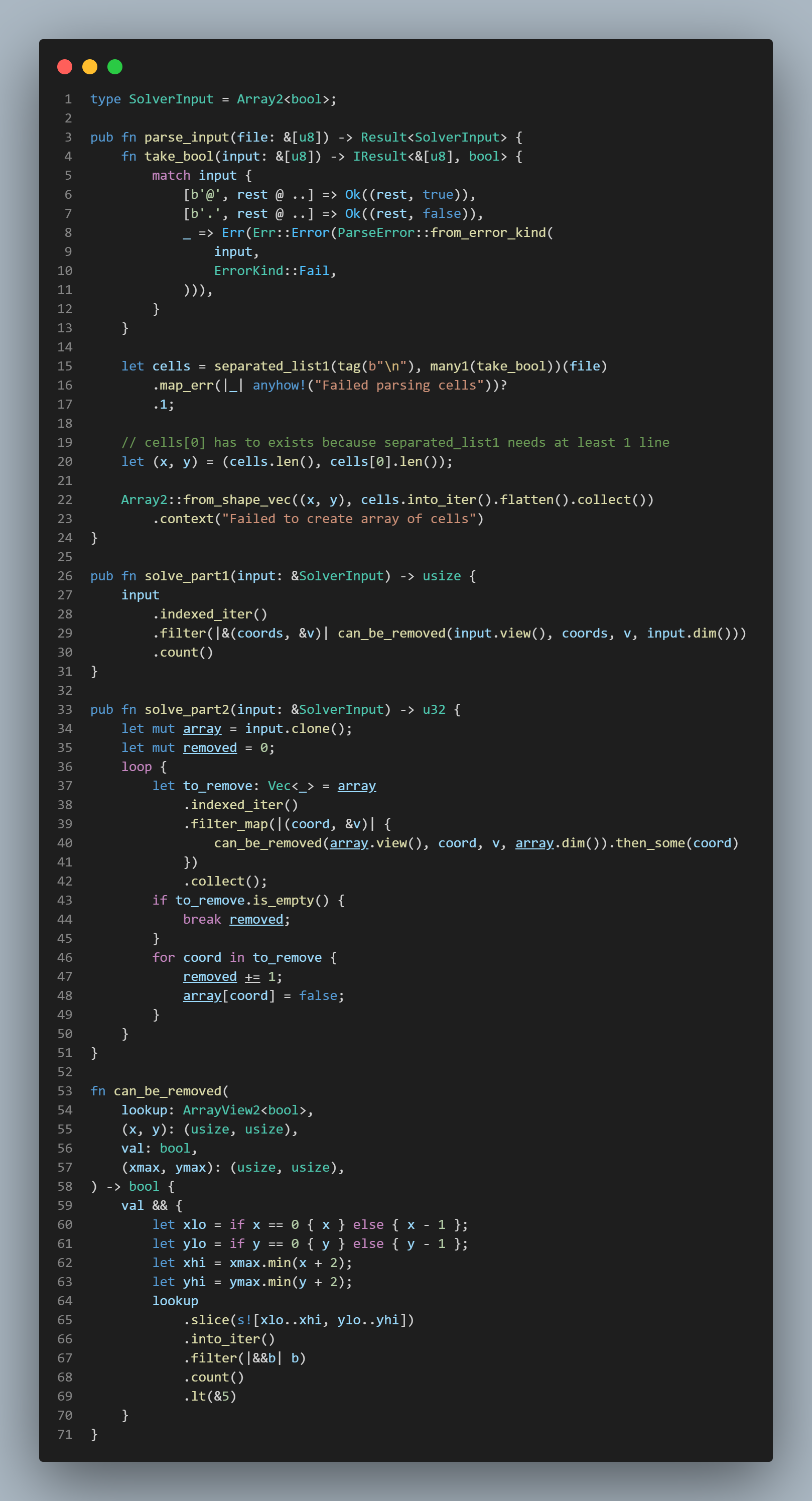Select "ArrayView2<bool>" on line 54
This screenshot has width=812, height=1501.
pos(244,1110)
